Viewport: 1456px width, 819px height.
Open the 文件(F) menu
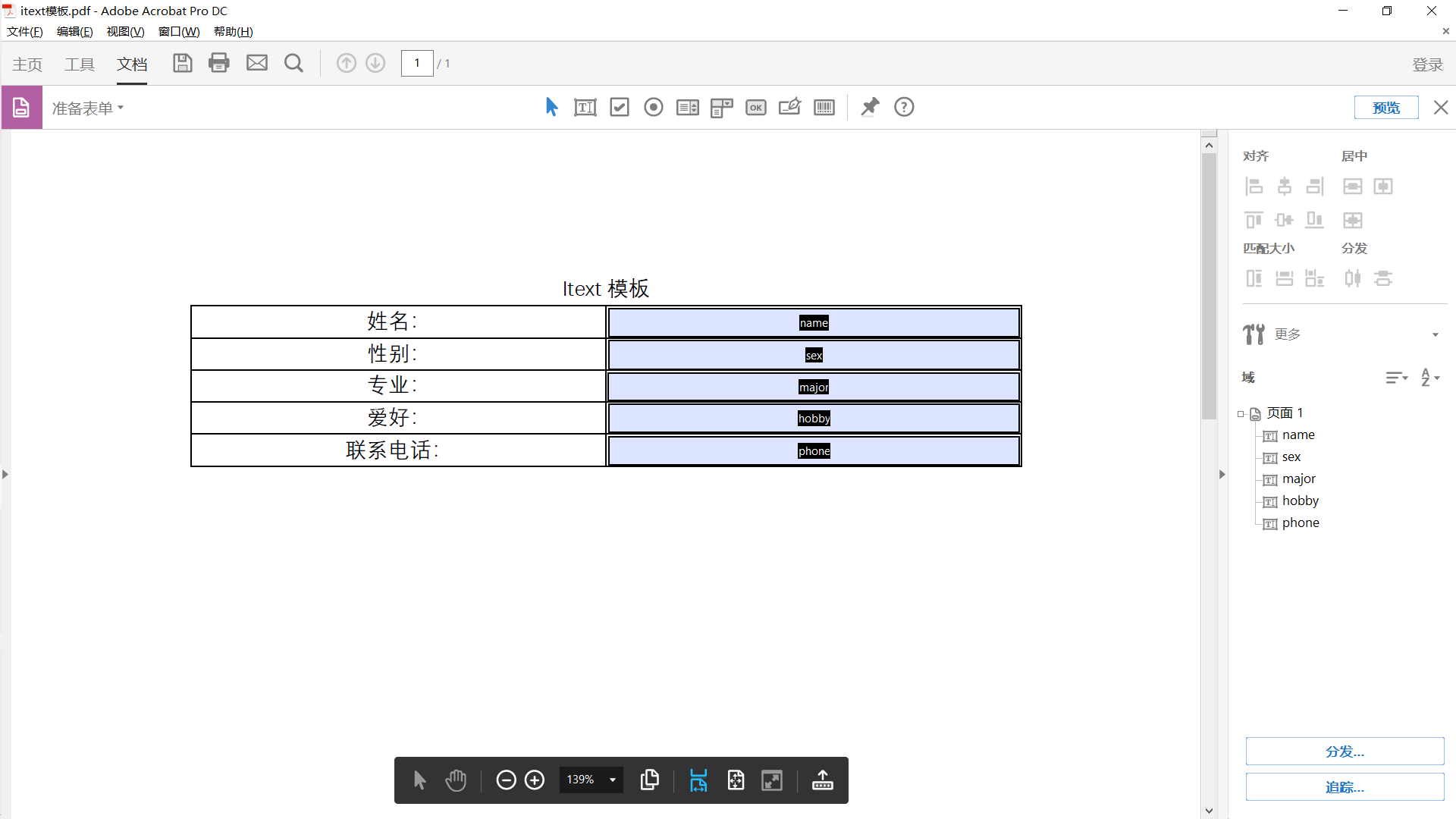tap(25, 31)
